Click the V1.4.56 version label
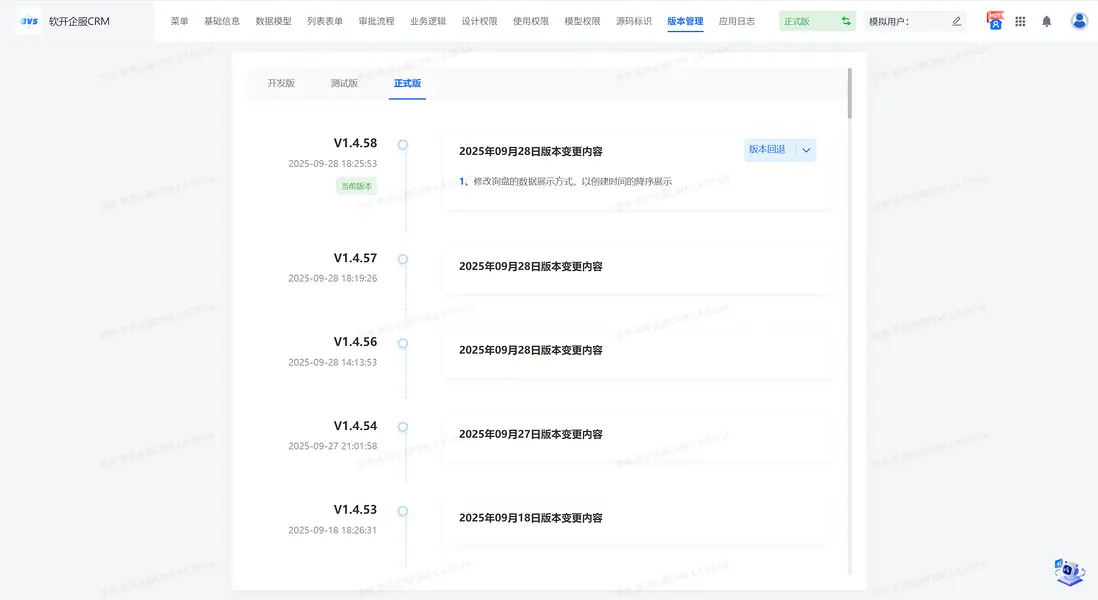 point(355,342)
